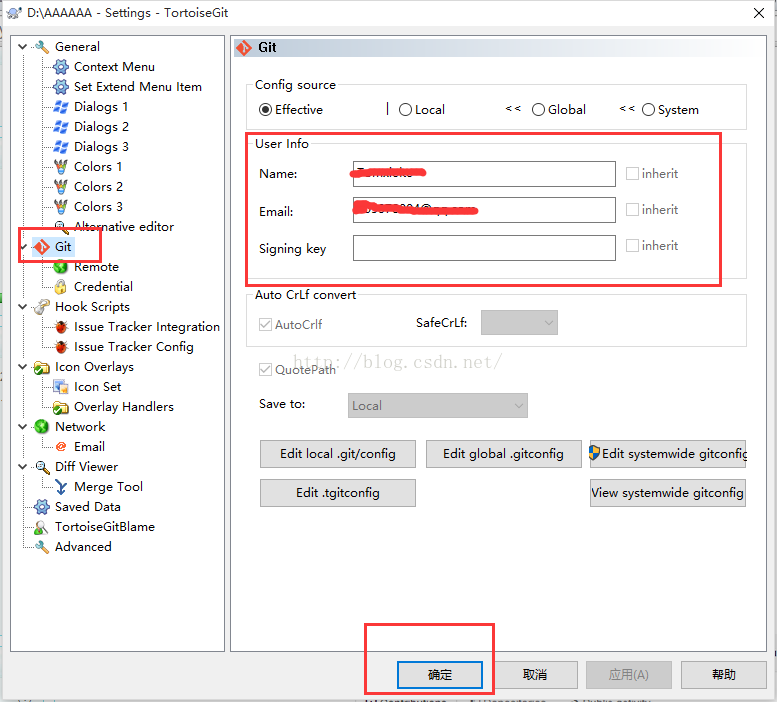Click the Icon Overlays folder icon
This screenshot has width=777, height=702.
pos(42,367)
